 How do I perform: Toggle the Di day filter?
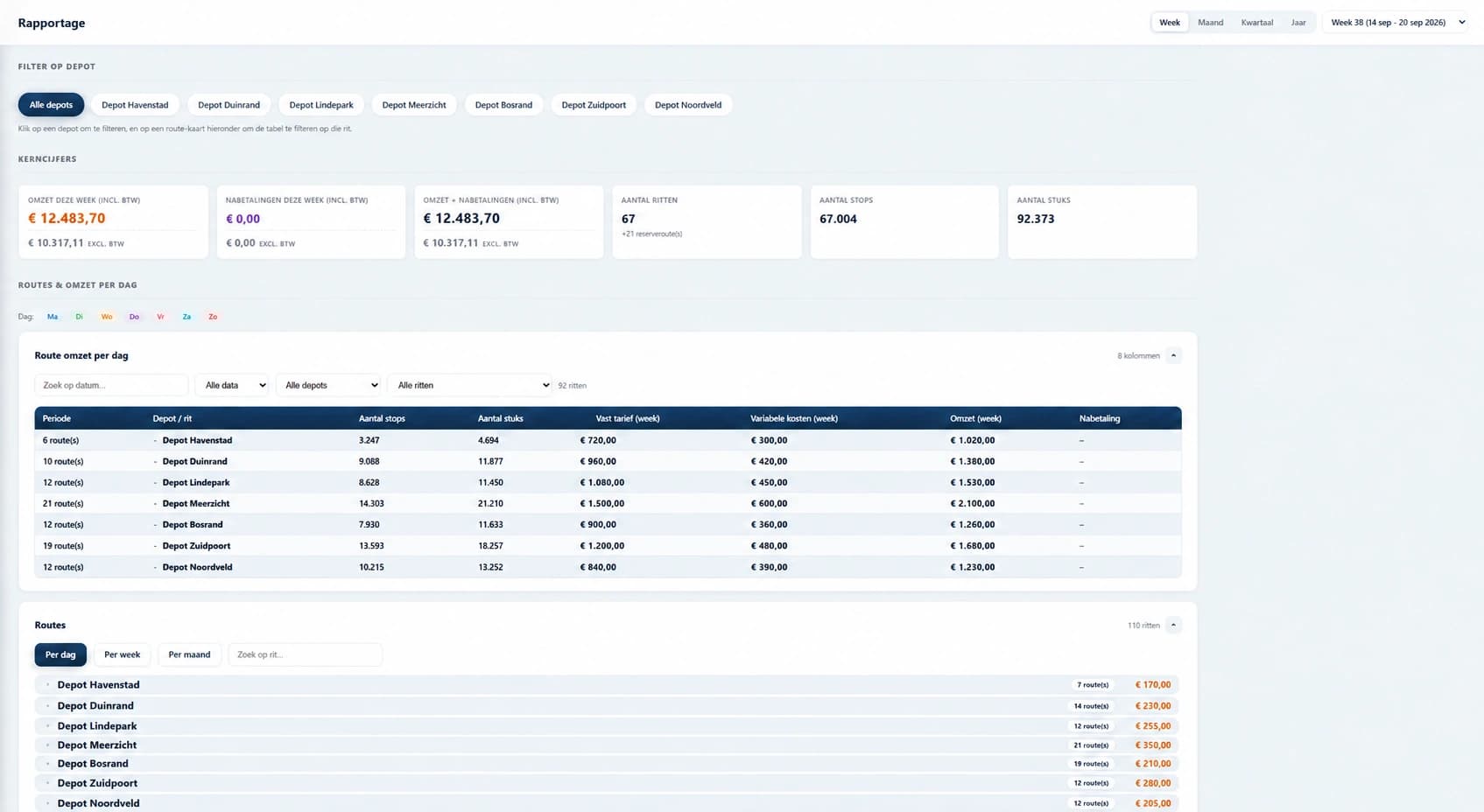coord(79,317)
